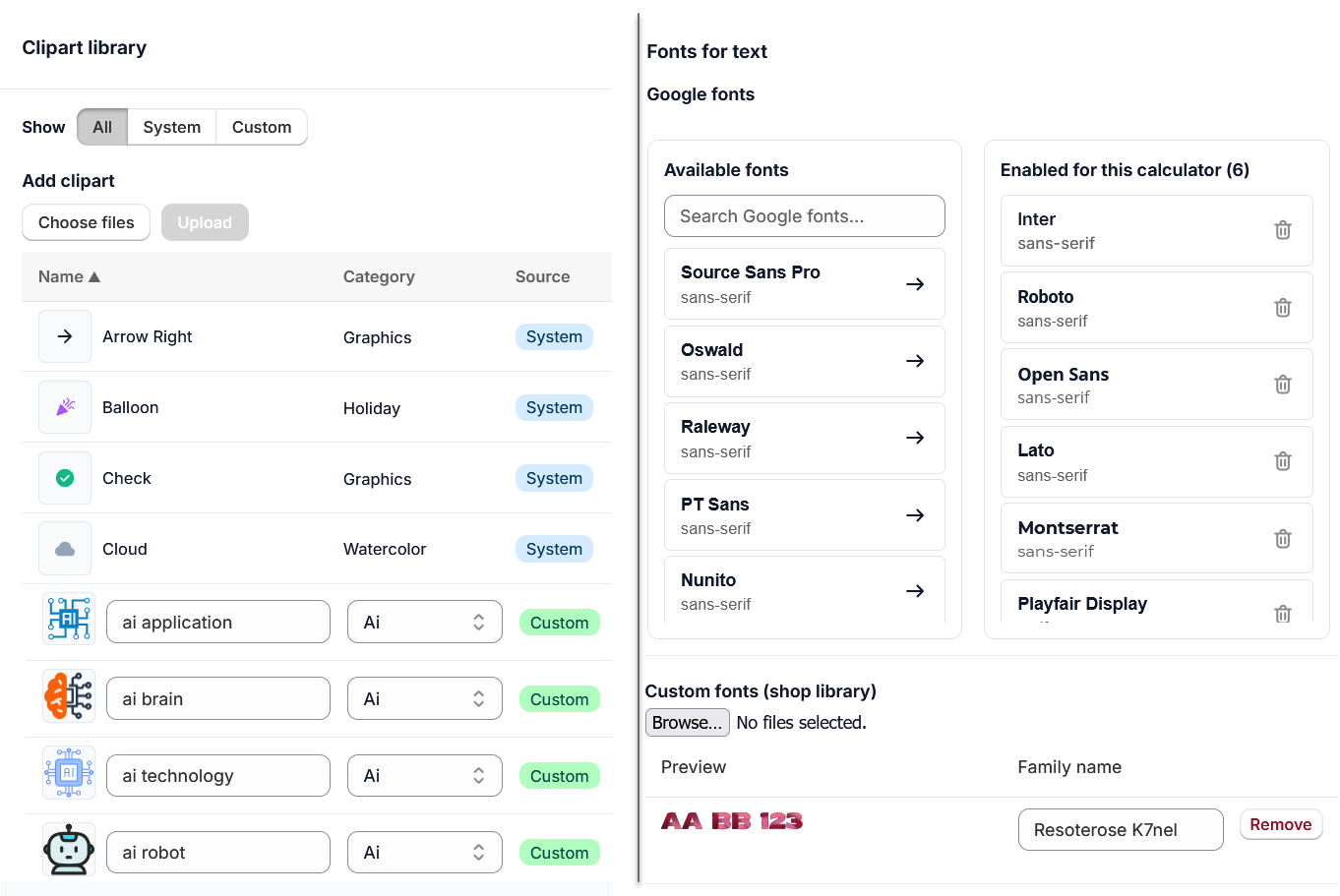Click System badge in Cloud row

point(554,549)
